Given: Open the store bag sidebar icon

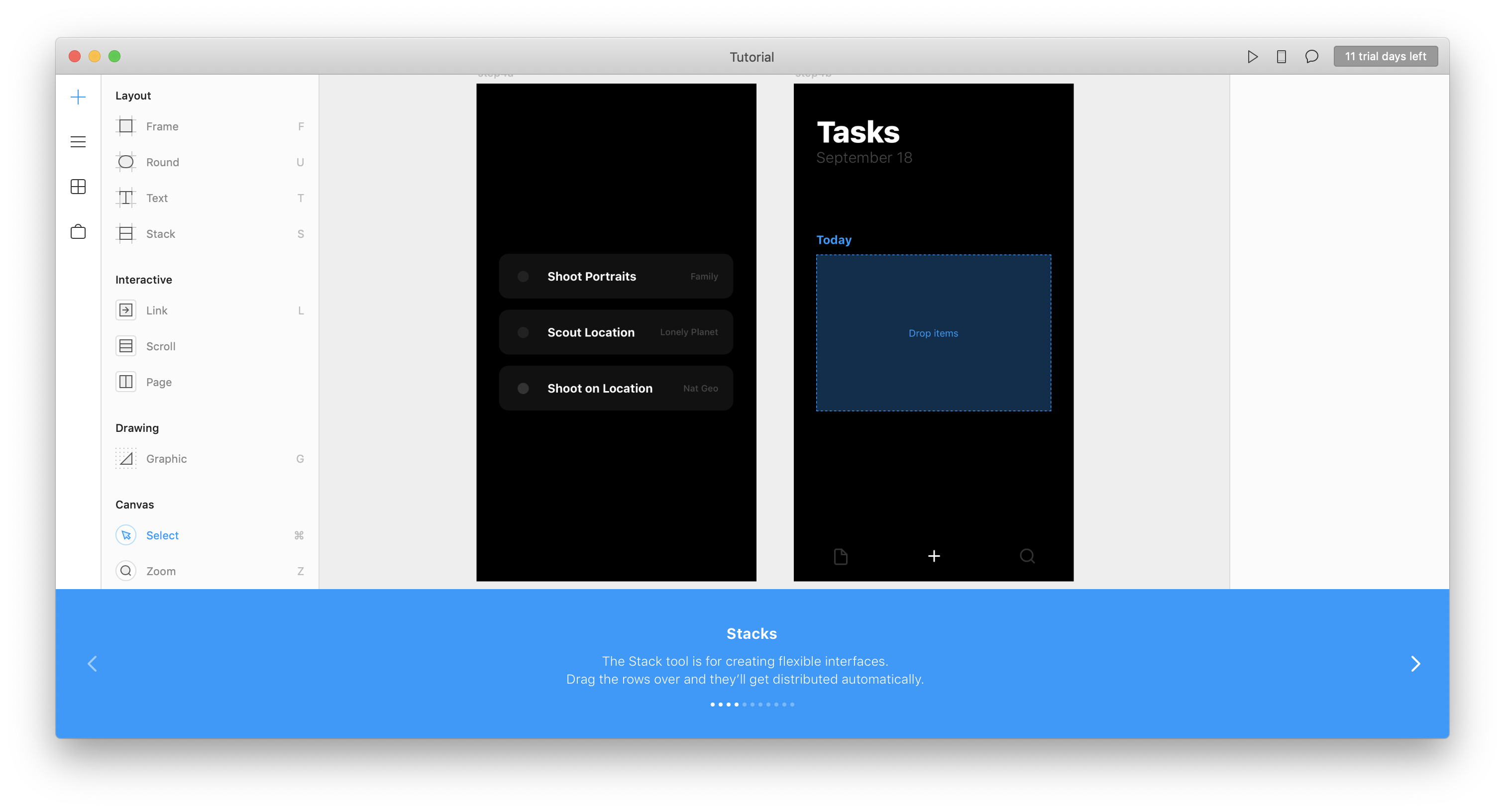Looking at the screenshot, I should [x=78, y=232].
